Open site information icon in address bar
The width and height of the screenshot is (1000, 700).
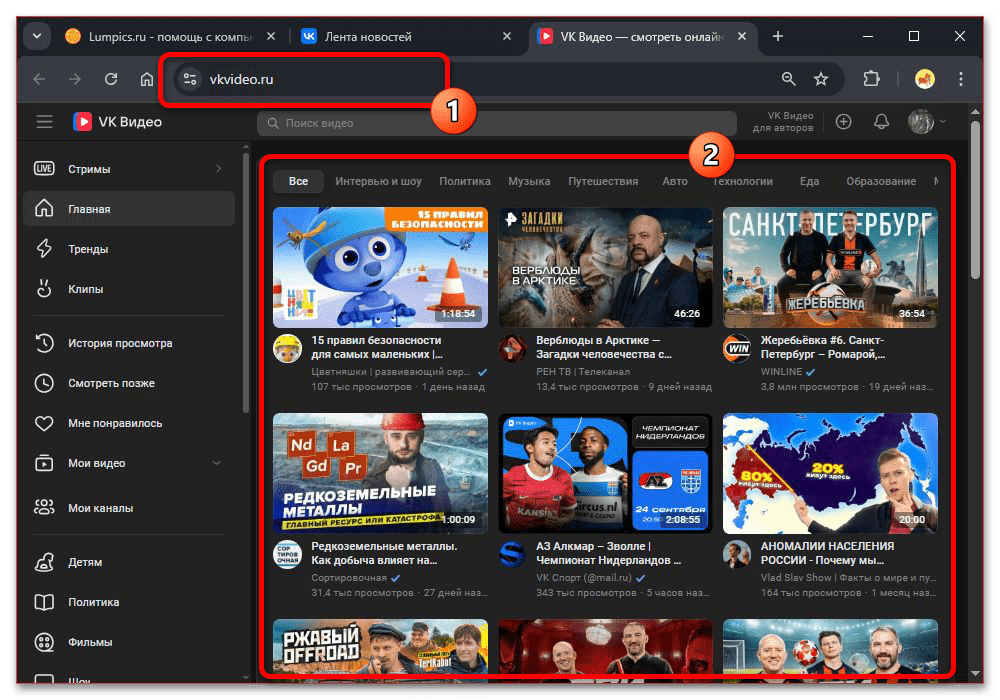coord(189,79)
